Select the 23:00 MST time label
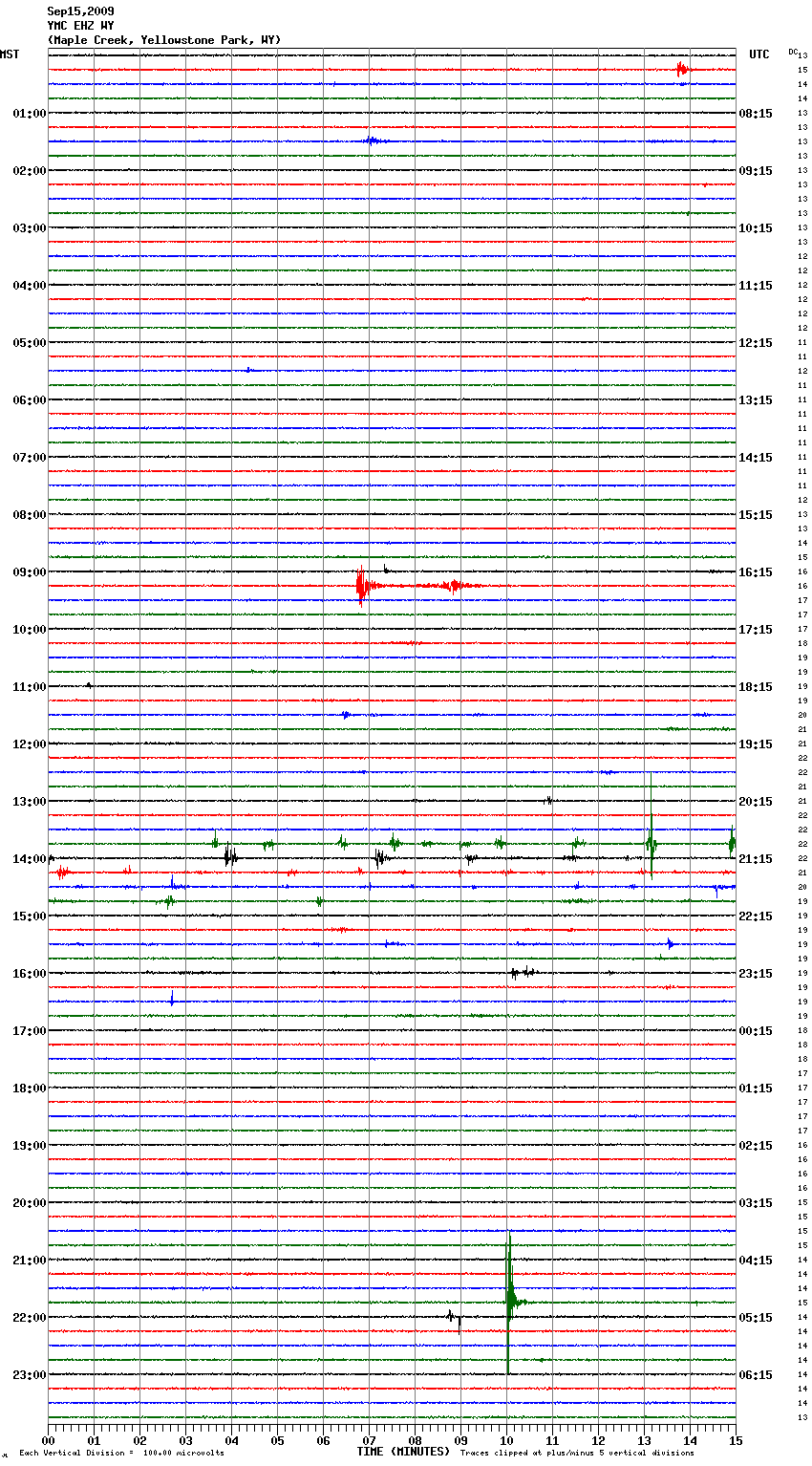This screenshot has width=812, height=1466. click(x=29, y=1375)
